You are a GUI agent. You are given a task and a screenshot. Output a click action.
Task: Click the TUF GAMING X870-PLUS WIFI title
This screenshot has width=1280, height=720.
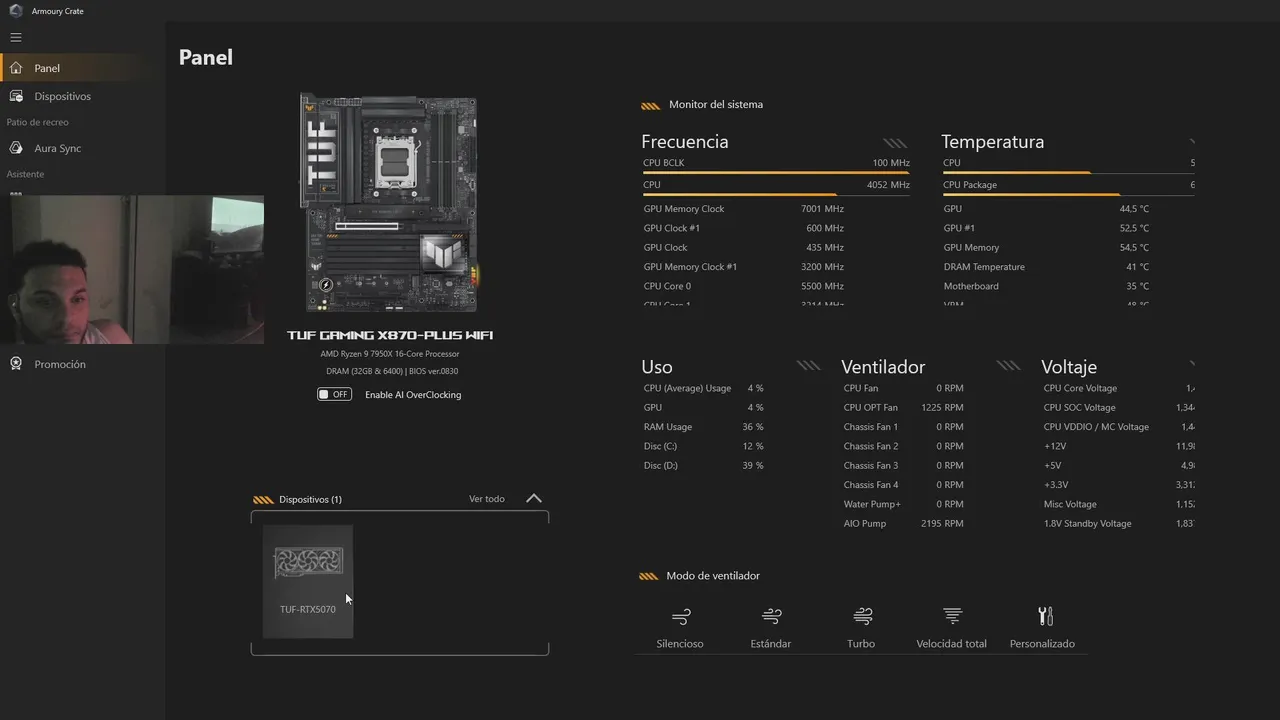click(390, 335)
